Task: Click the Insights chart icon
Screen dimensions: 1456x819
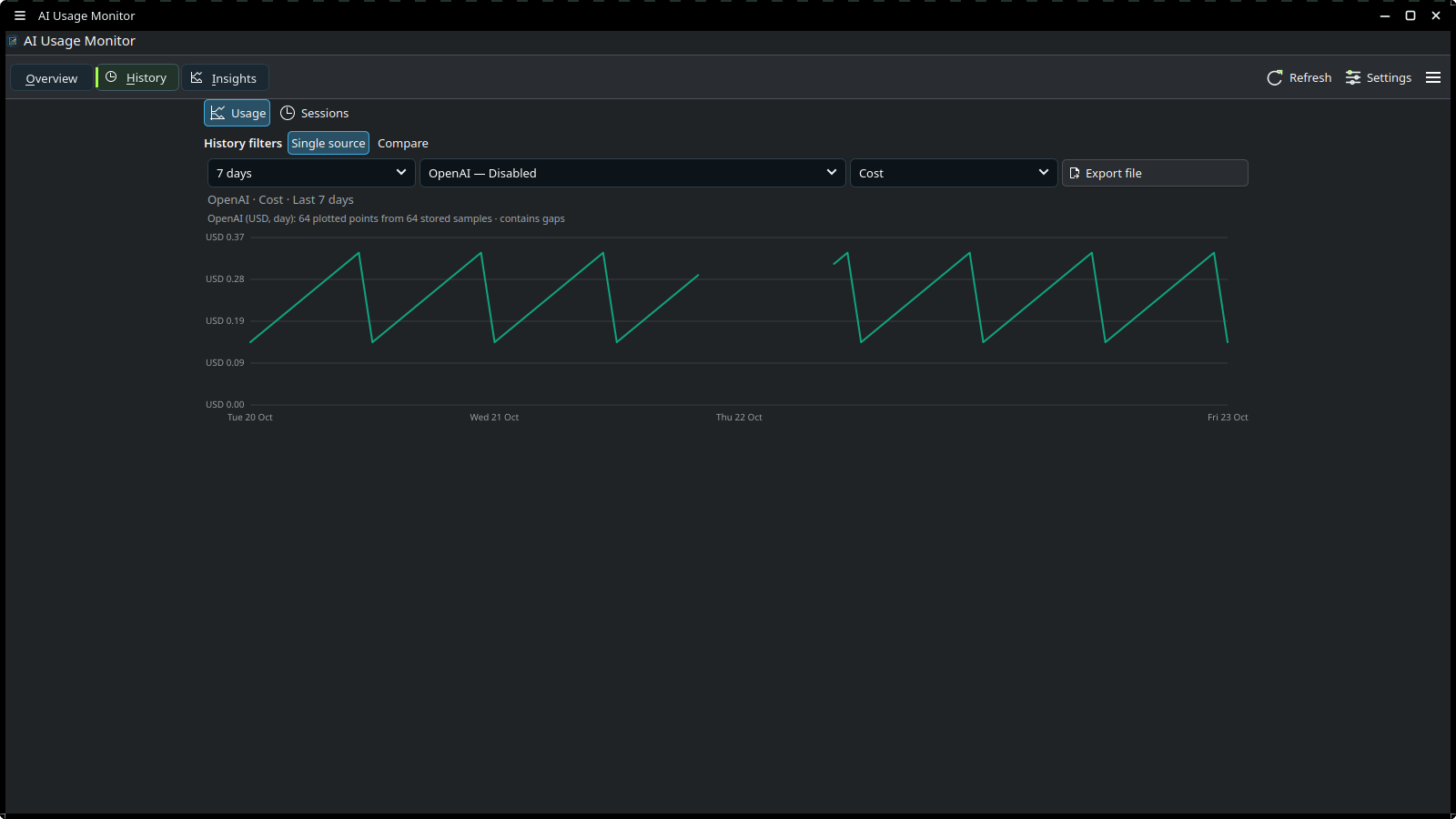Action: pyautogui.click(x=197, y=77)
